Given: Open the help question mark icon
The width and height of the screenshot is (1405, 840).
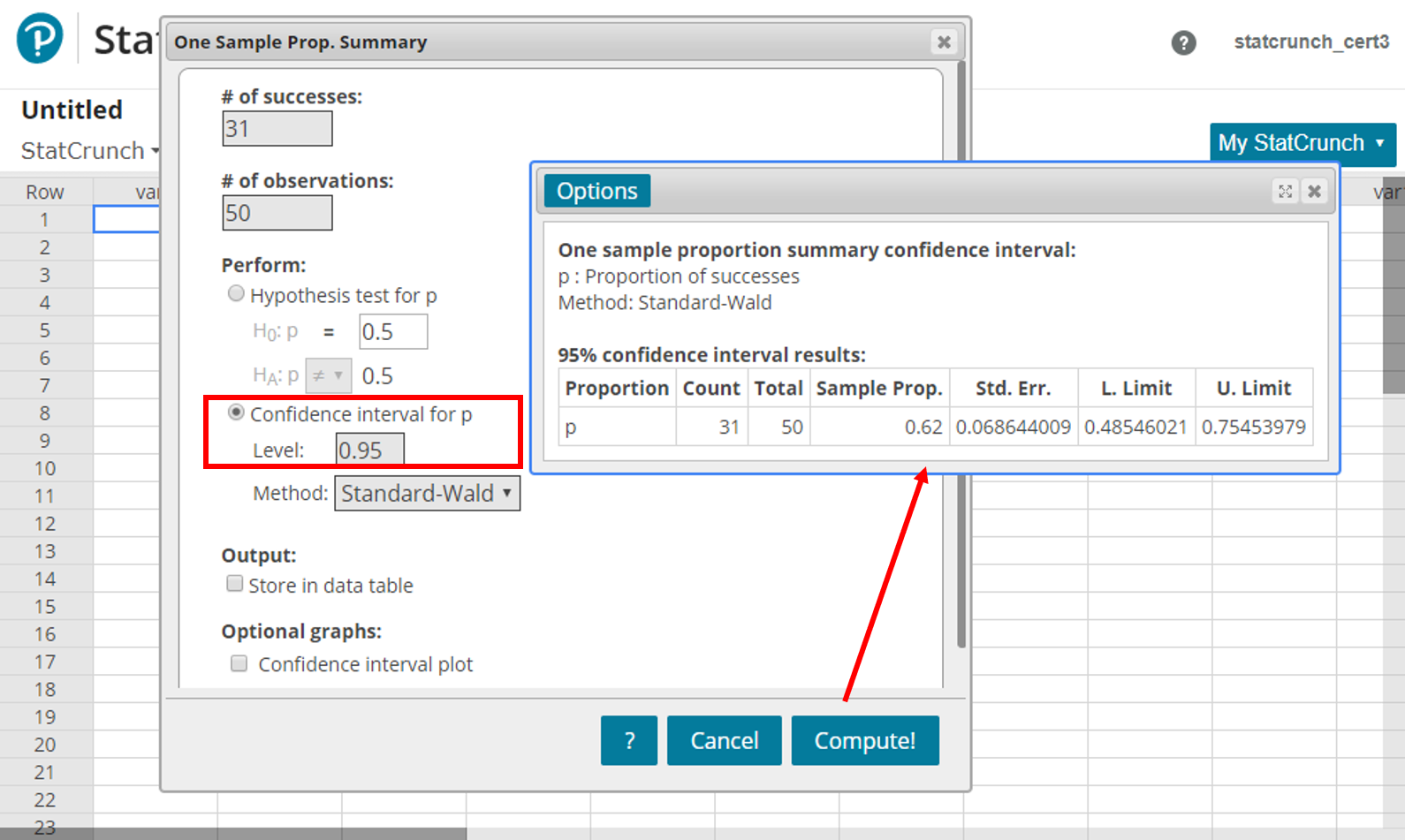Looking at the screenshot, I should coord(1183,42).
